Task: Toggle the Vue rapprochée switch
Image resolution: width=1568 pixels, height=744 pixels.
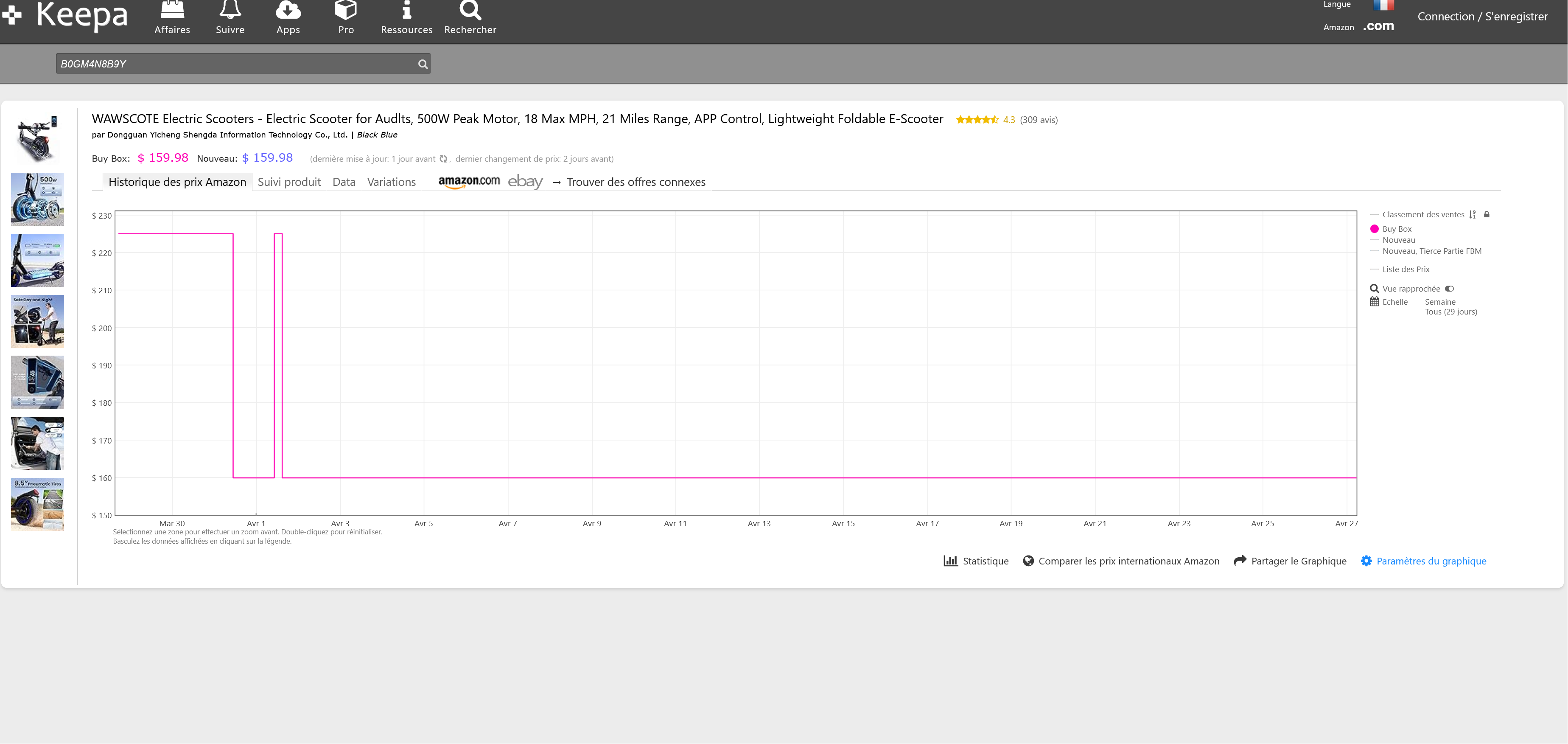Action: coord(1449,289)
